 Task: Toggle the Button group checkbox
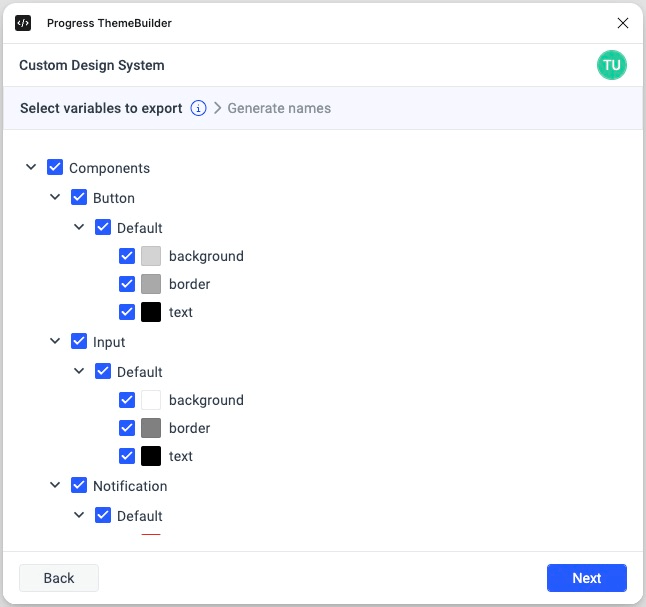pos(79,198)
